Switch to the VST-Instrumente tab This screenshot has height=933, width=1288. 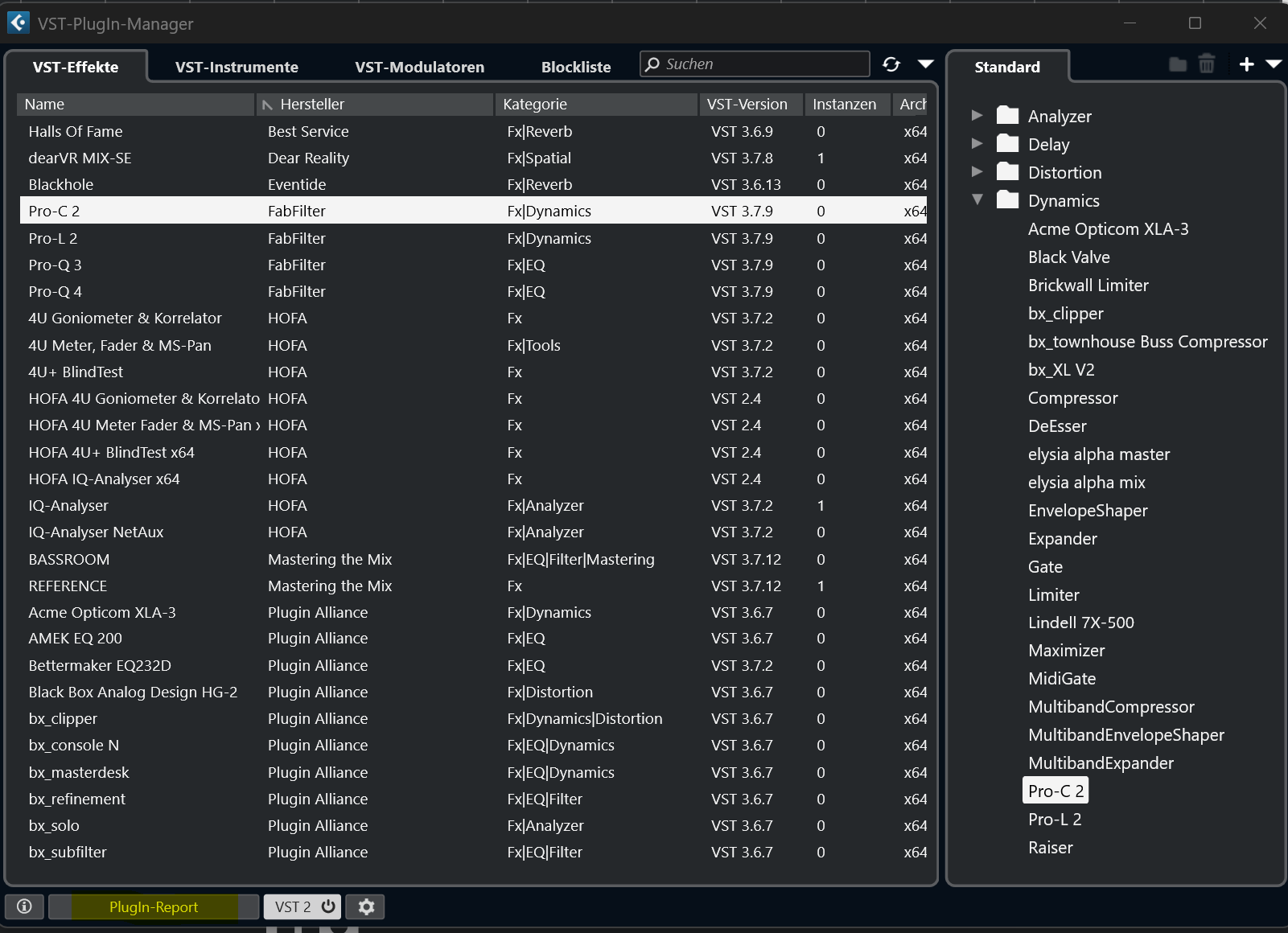237,68
